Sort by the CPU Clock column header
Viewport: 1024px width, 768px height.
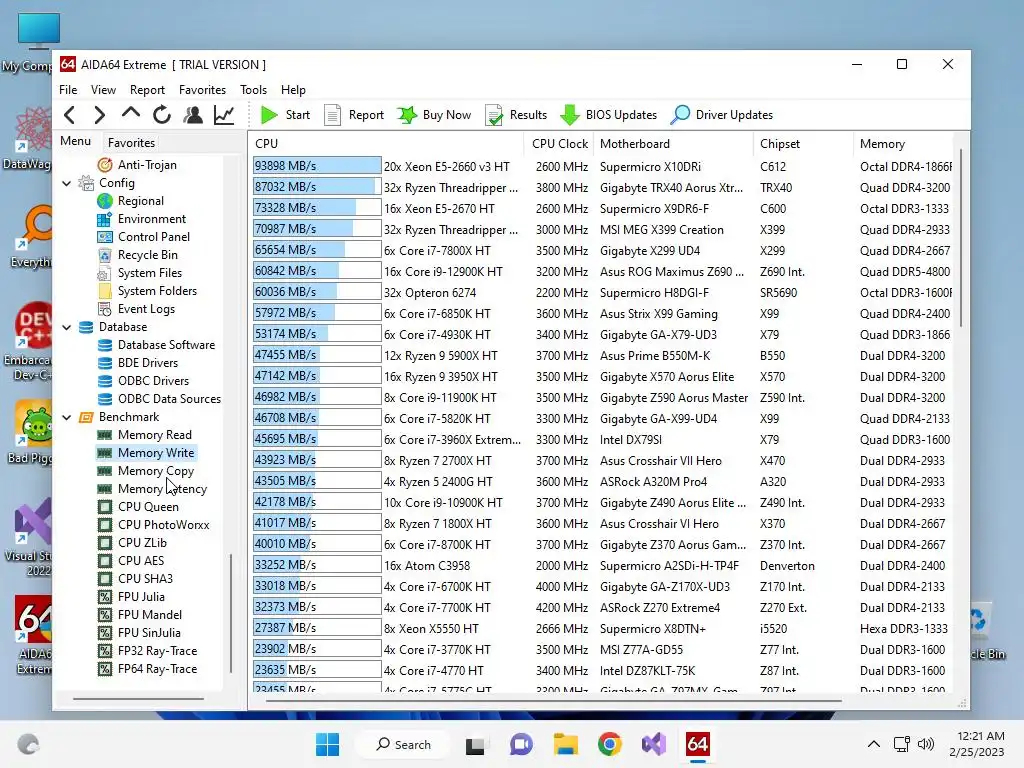tap(559, 144)
